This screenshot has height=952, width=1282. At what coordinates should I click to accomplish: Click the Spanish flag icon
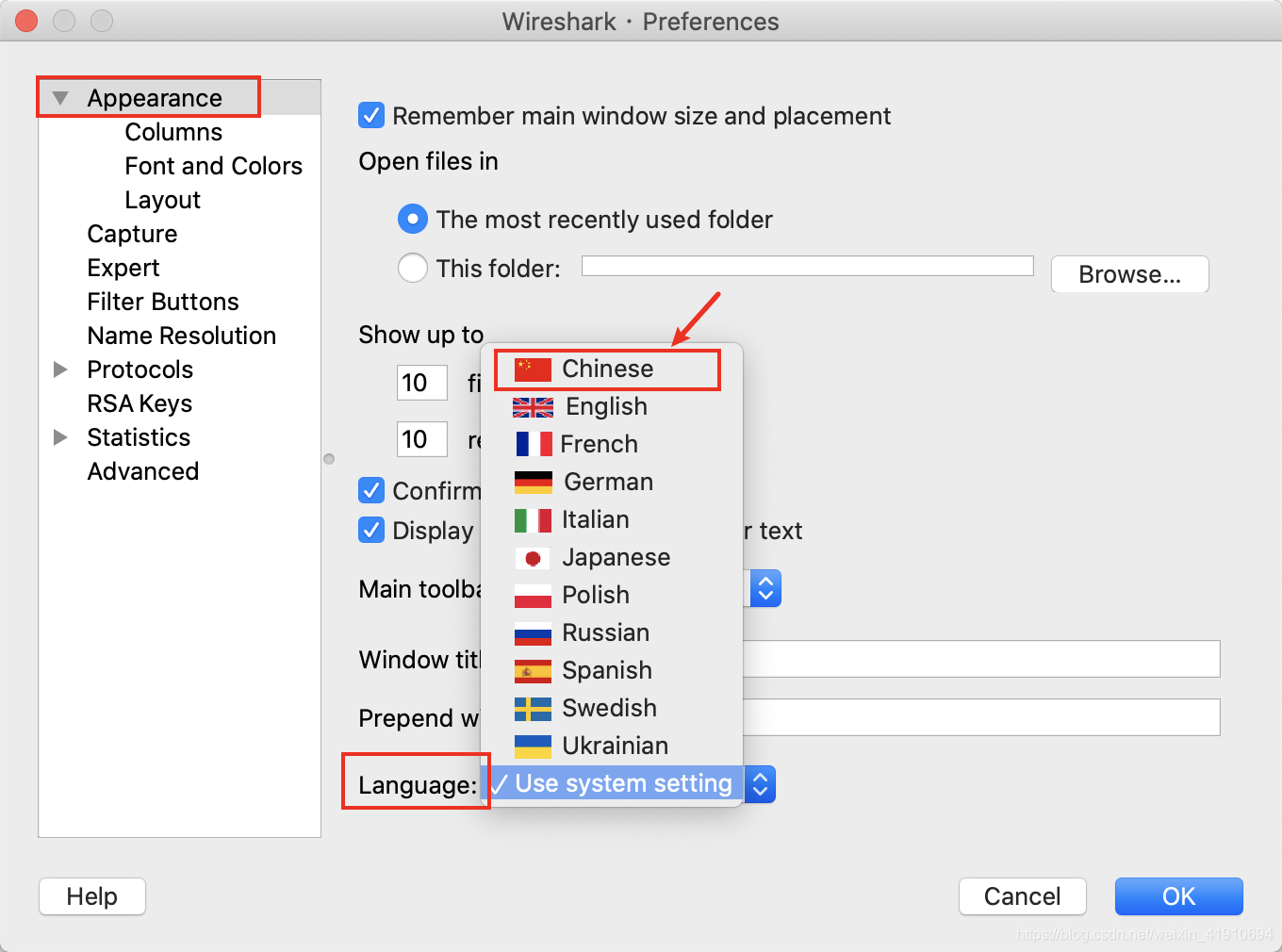coord(533,671)
